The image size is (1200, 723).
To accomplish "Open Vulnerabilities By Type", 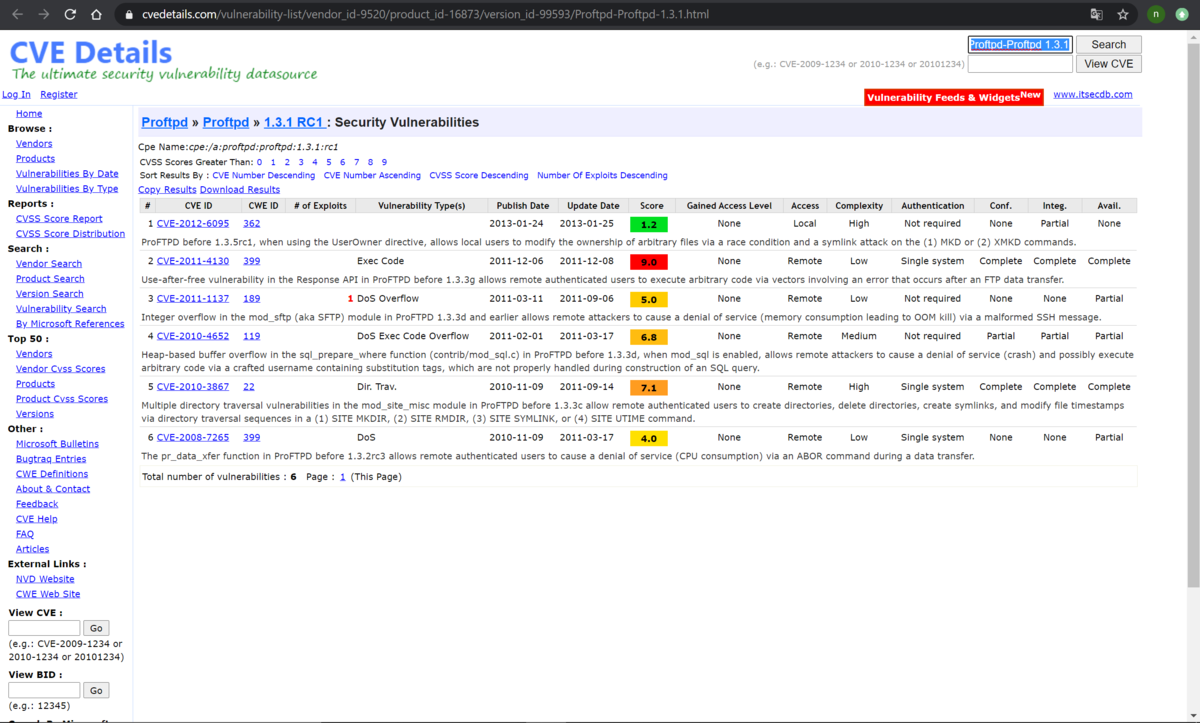I will point(67,189).
